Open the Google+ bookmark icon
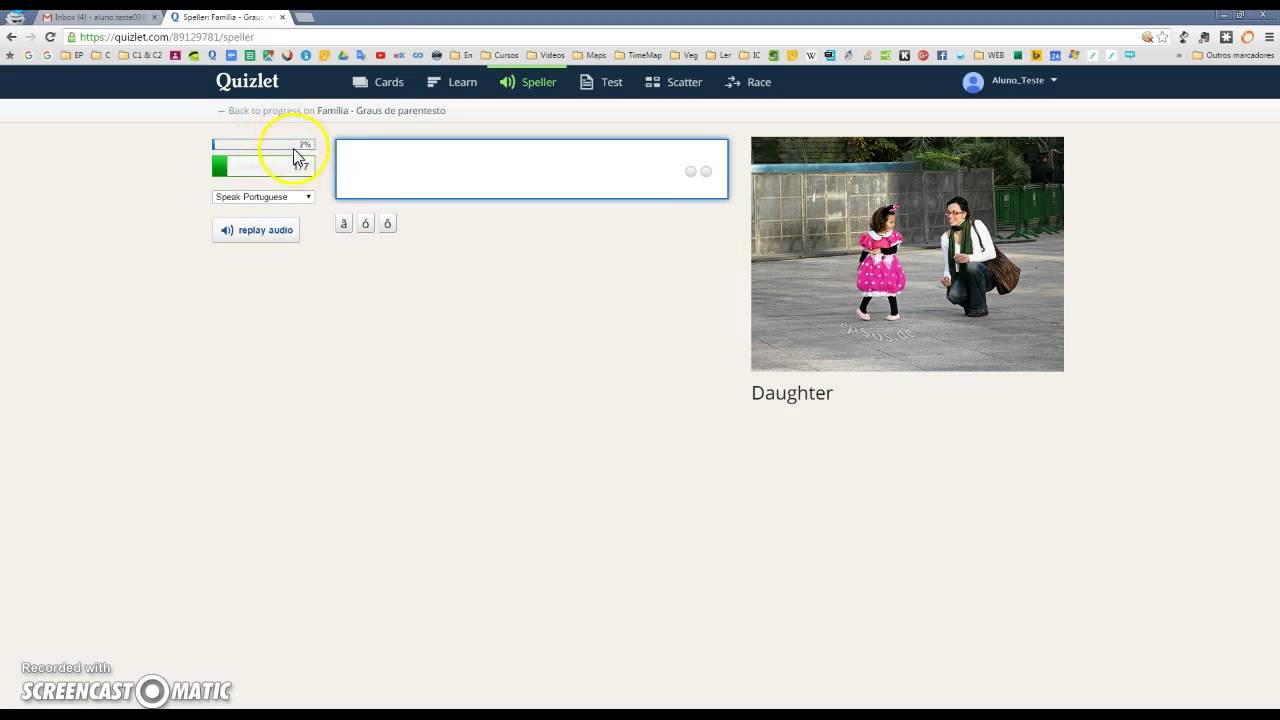 point(923,55)
